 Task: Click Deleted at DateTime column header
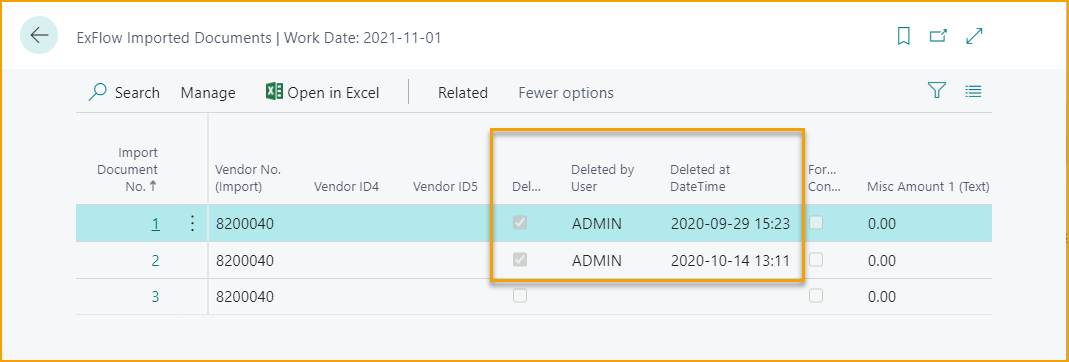(x=700, y=178)
